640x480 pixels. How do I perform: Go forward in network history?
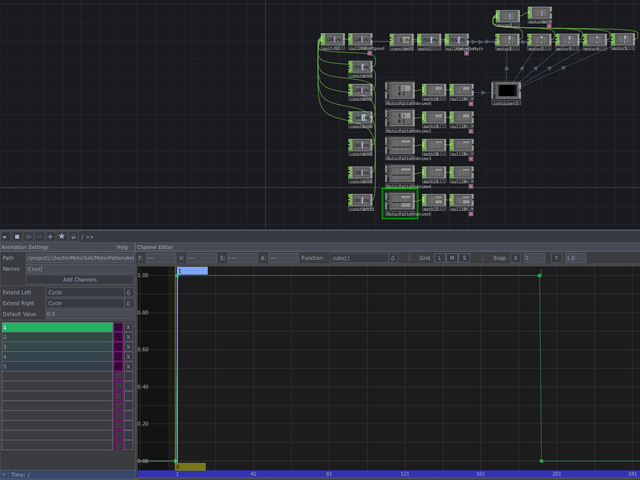point(39,237)
